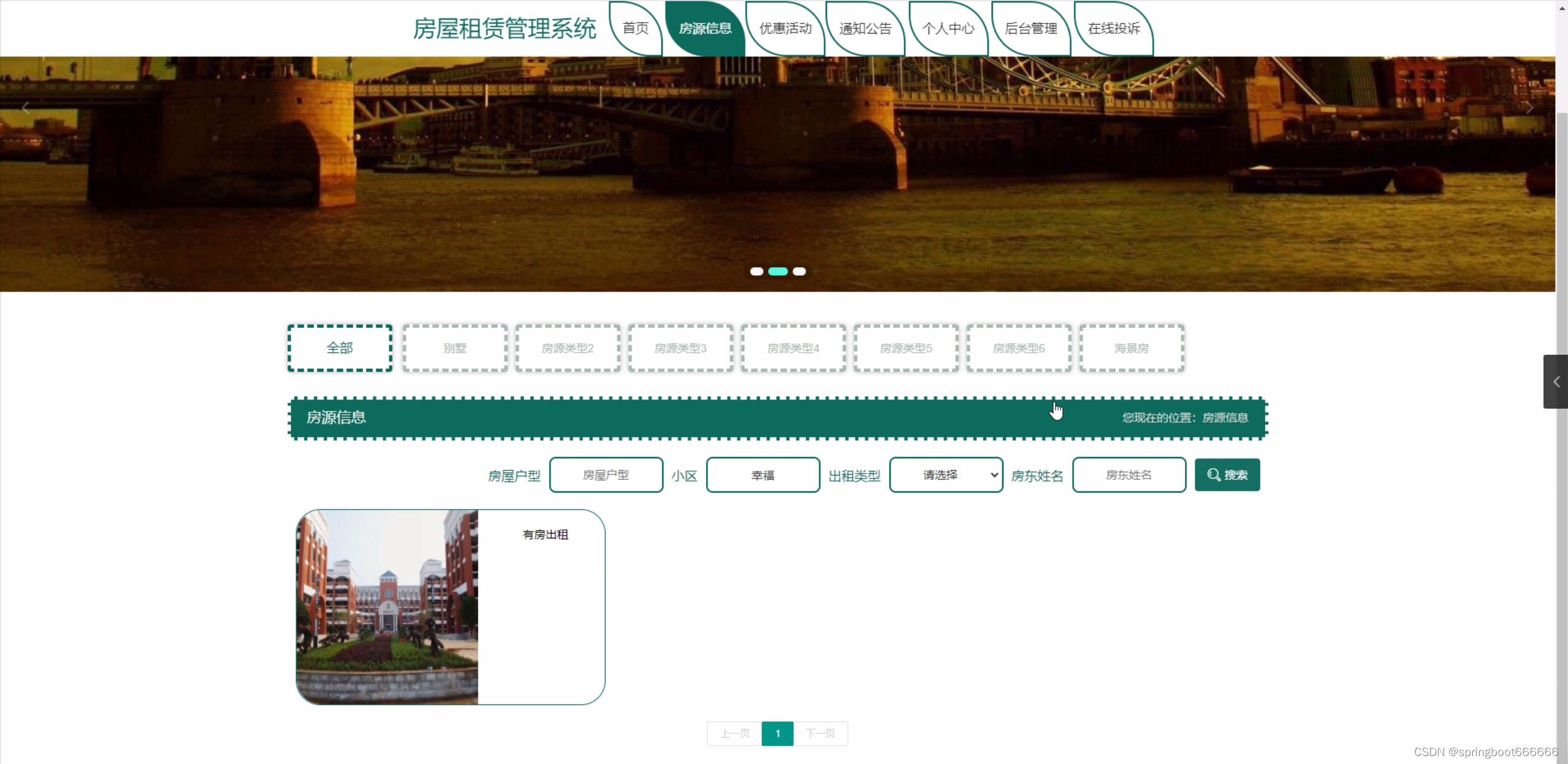Open 通知公告 in navigation
Image resolution: width=1568 pixels, height=764 pixels.
(865, 28)
